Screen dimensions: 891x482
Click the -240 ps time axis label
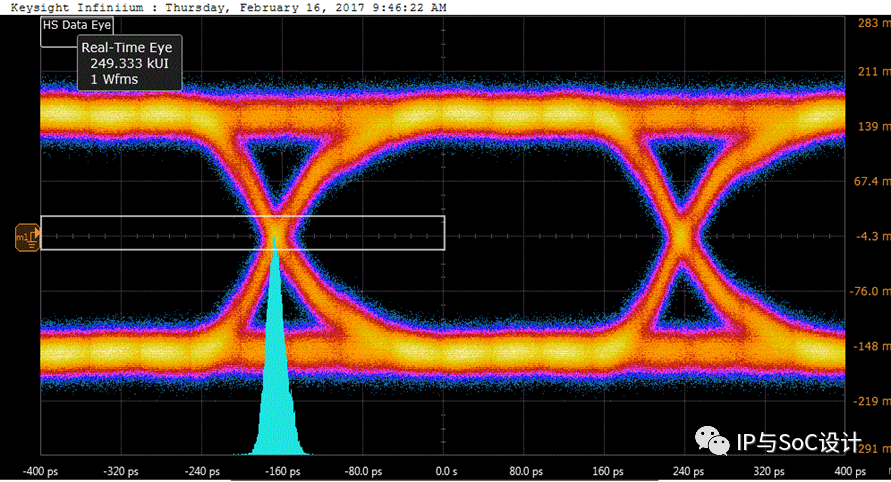click(202, 471)
